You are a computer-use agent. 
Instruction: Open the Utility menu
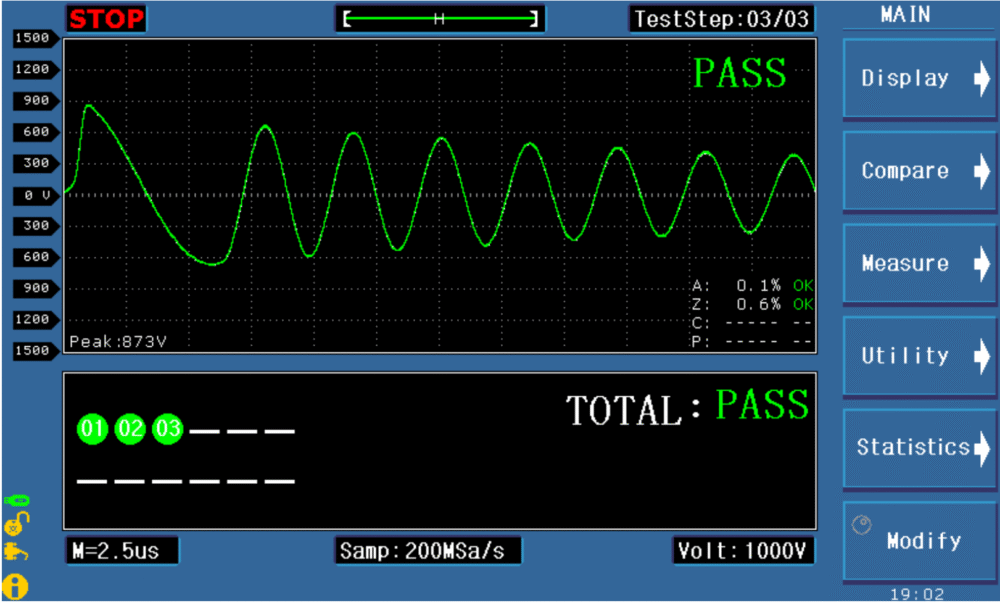click(x=920, y=356)
